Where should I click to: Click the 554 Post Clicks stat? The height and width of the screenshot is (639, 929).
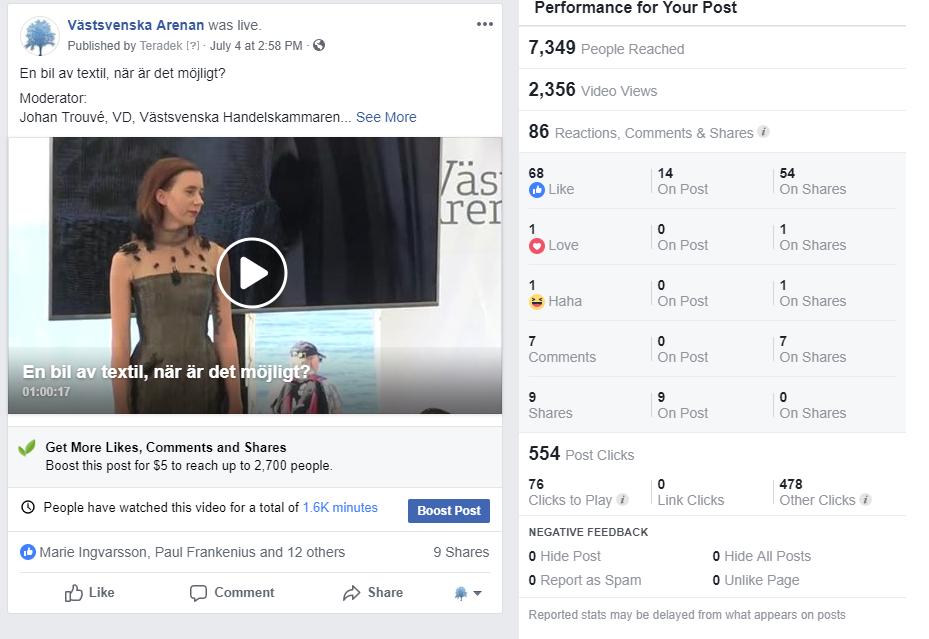click(581, 454)
